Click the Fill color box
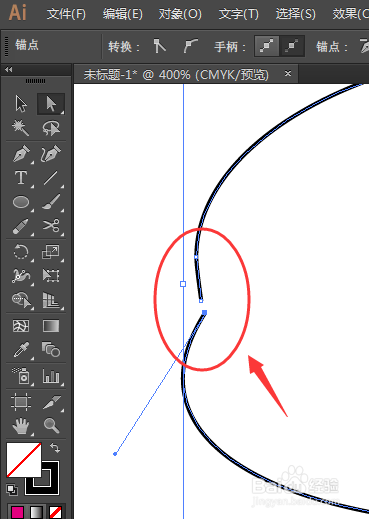369x519 pixels. (24, 460)
